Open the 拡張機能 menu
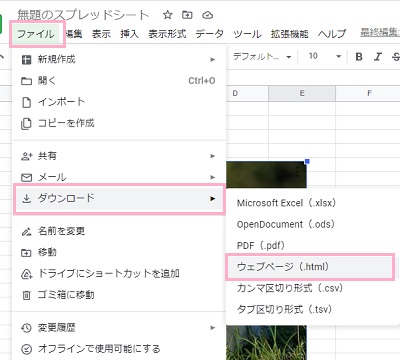The height and width of the screenshot is (360, 400). click(x=290, y=34)
